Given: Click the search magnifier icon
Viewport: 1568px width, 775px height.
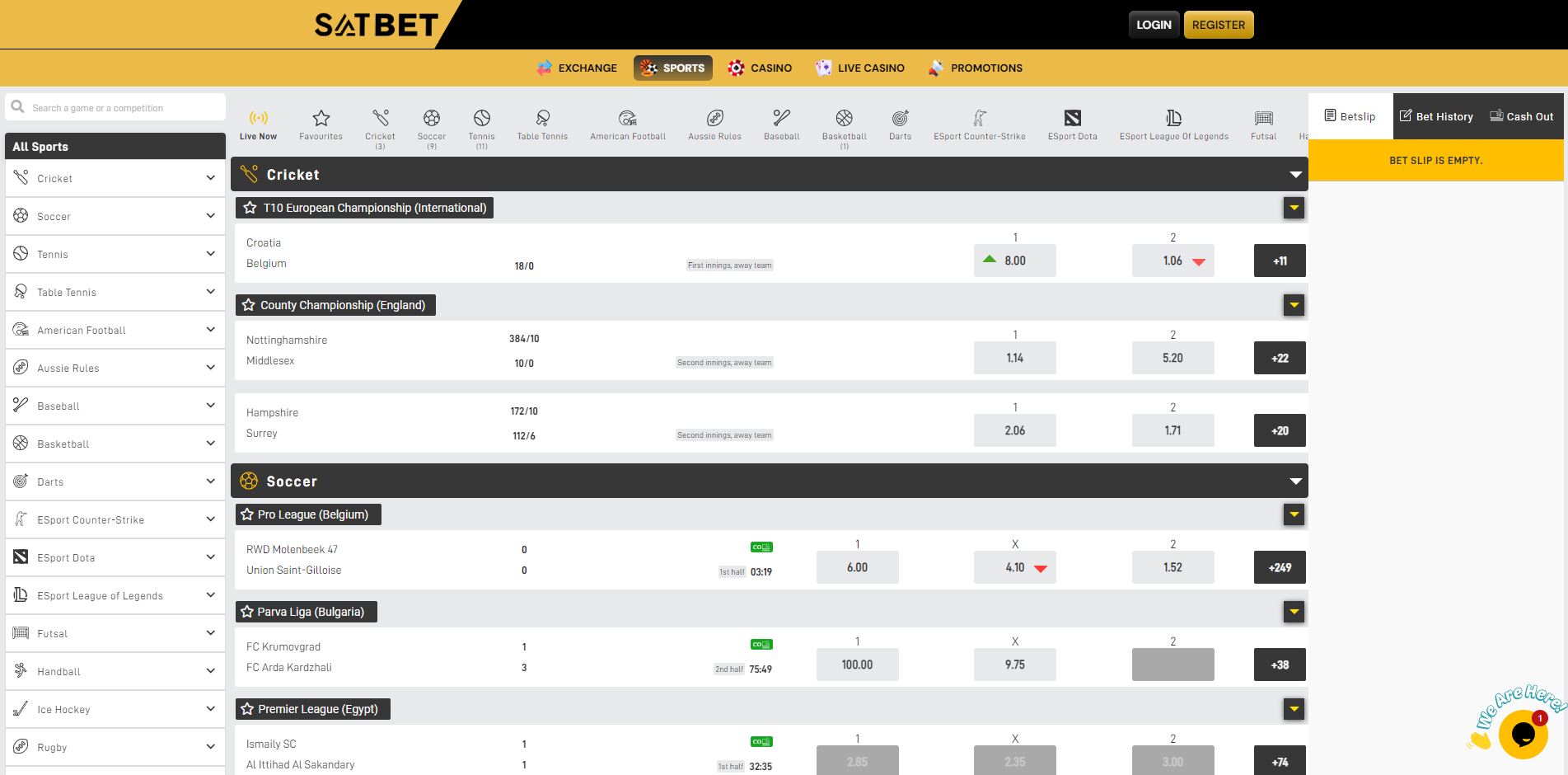Looking at the screenshot, I should click(x=17, y=106).
